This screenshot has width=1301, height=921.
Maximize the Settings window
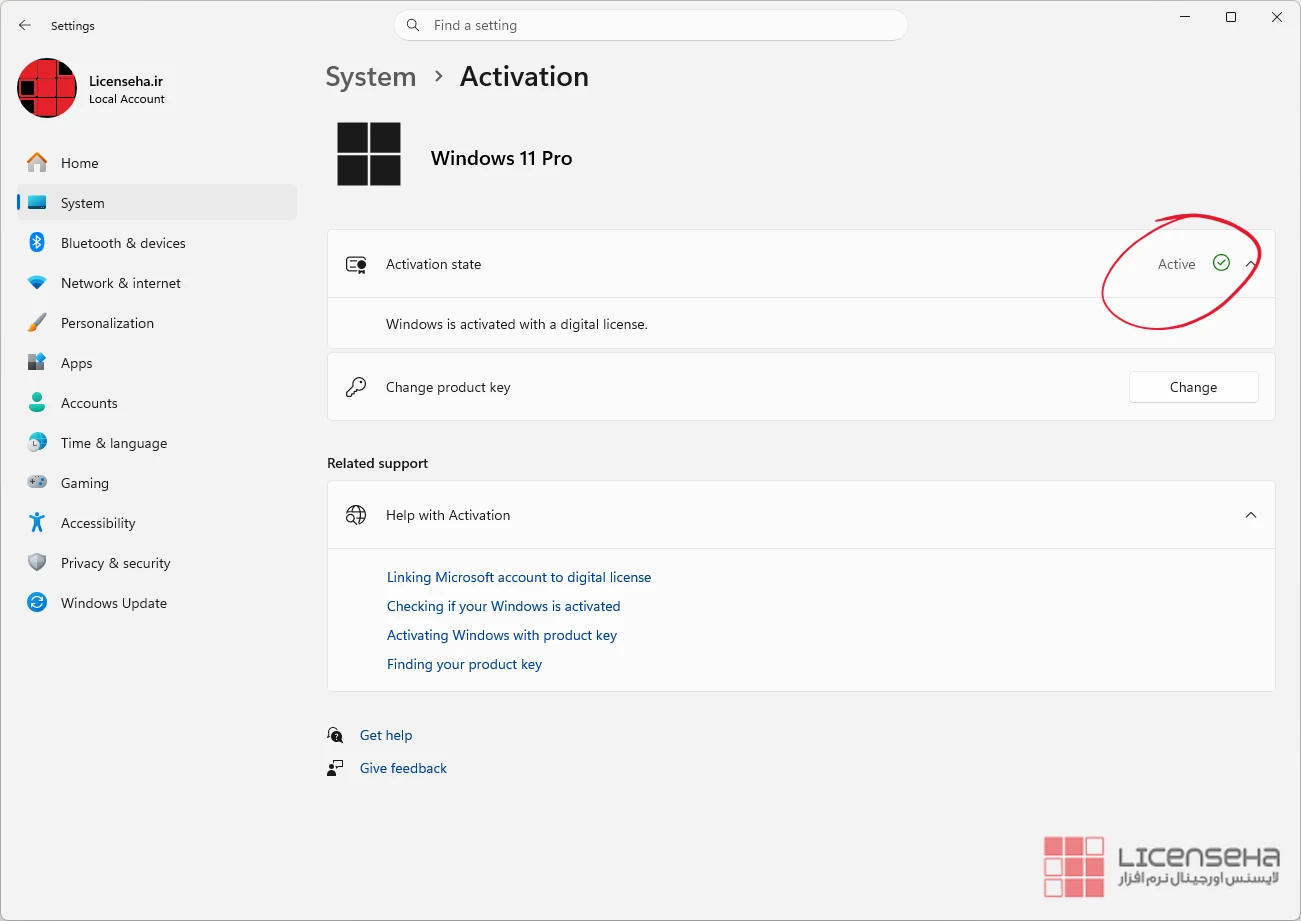[1231, 17]
